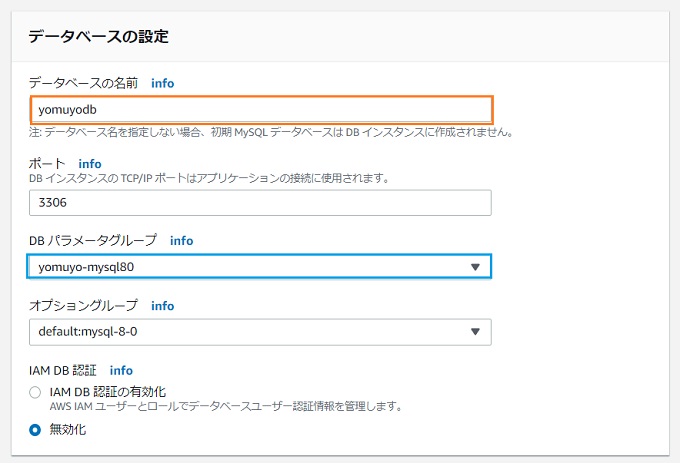
Task: Open info link beside ポート label
Action: pyautogui.click(x=90, y=164)
